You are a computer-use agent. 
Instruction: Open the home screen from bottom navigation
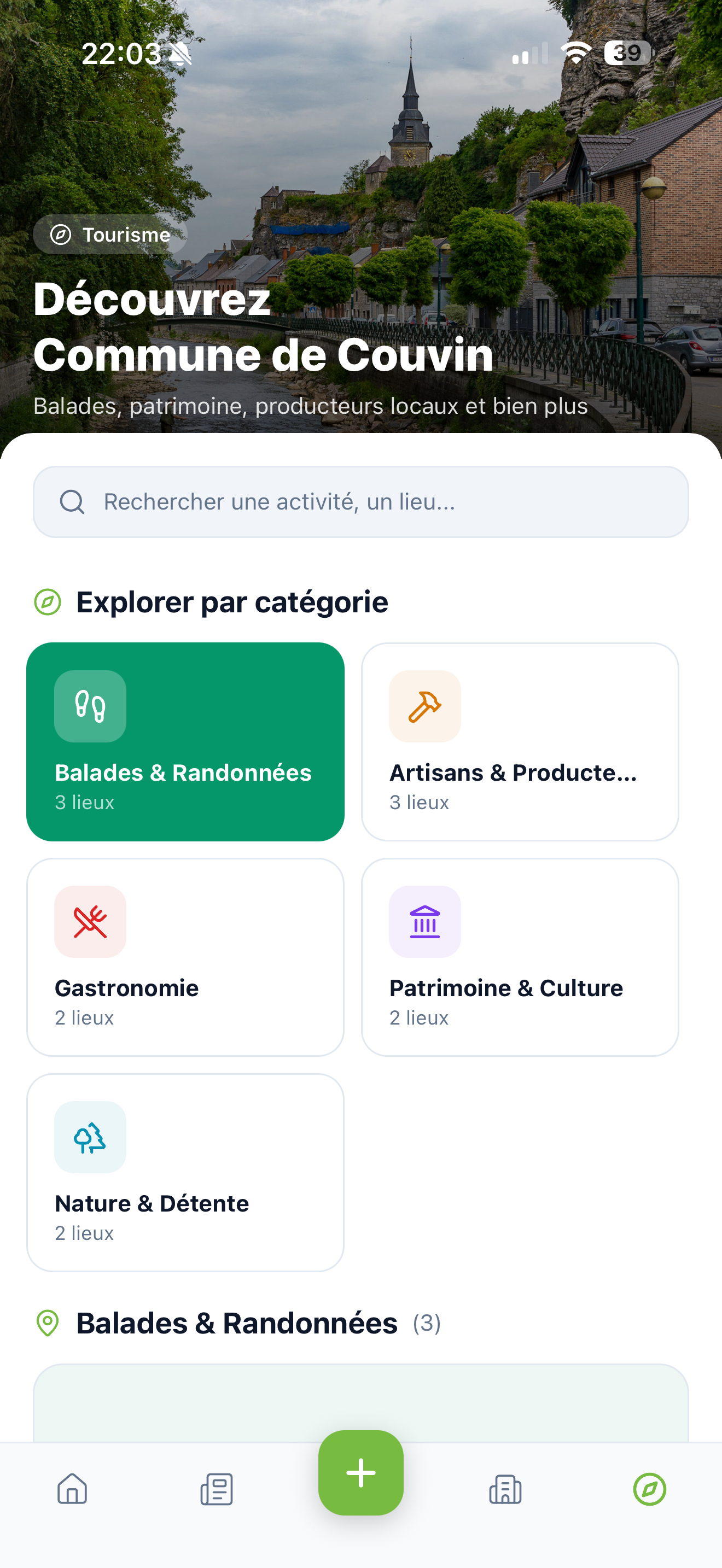[72, 1490]
